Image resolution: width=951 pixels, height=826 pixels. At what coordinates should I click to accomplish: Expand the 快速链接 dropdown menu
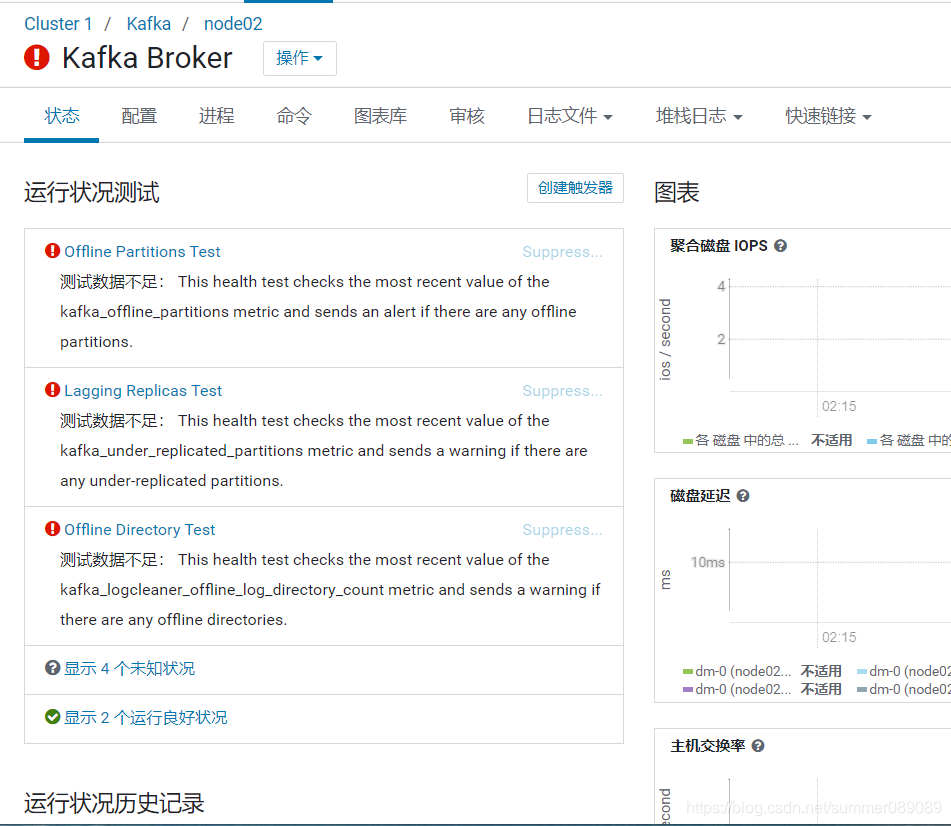pos(828,116)
